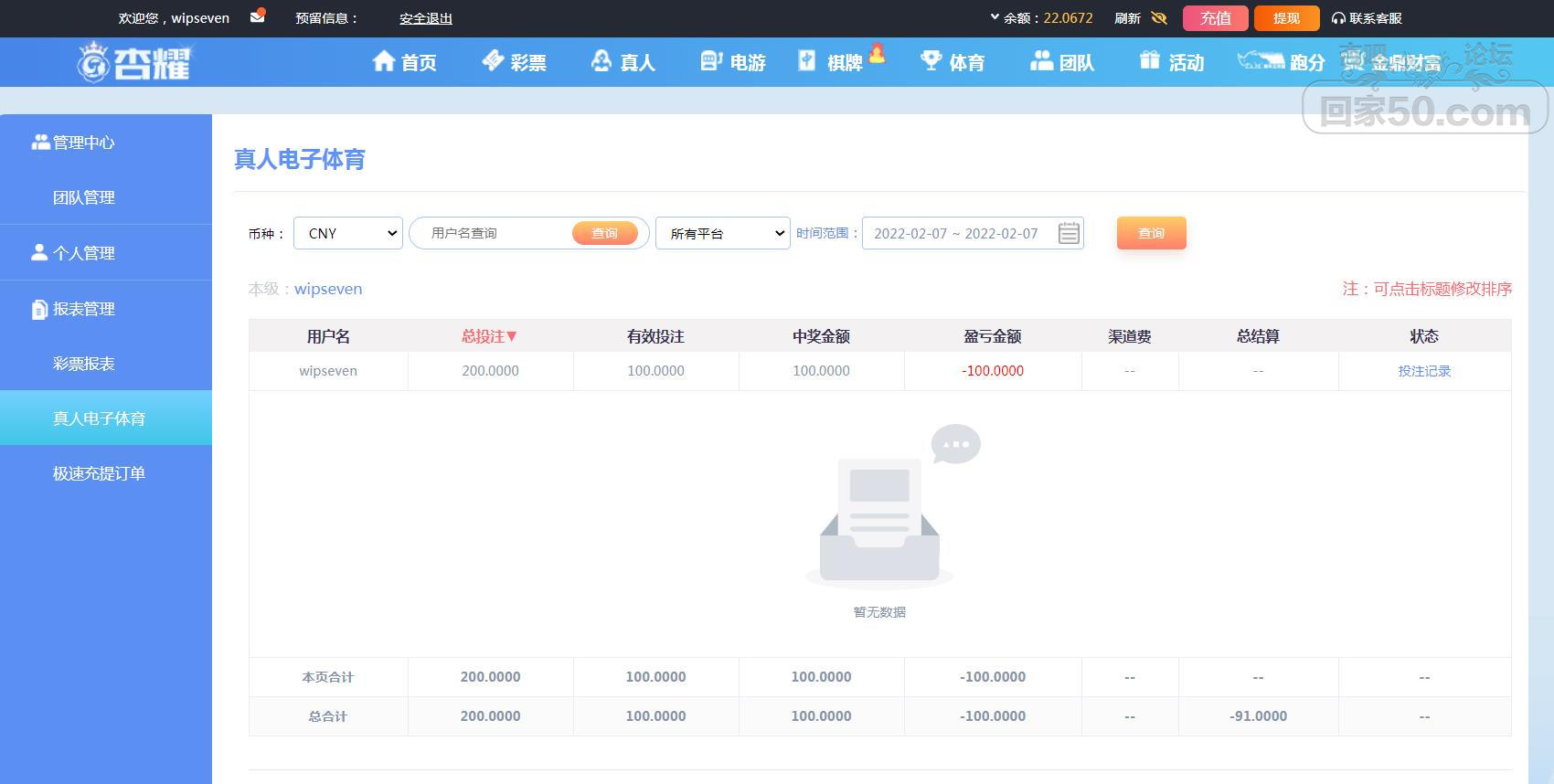Open 电游 in the main navigation
This screenshot has width=1554, height=784.
pos(748,62)
